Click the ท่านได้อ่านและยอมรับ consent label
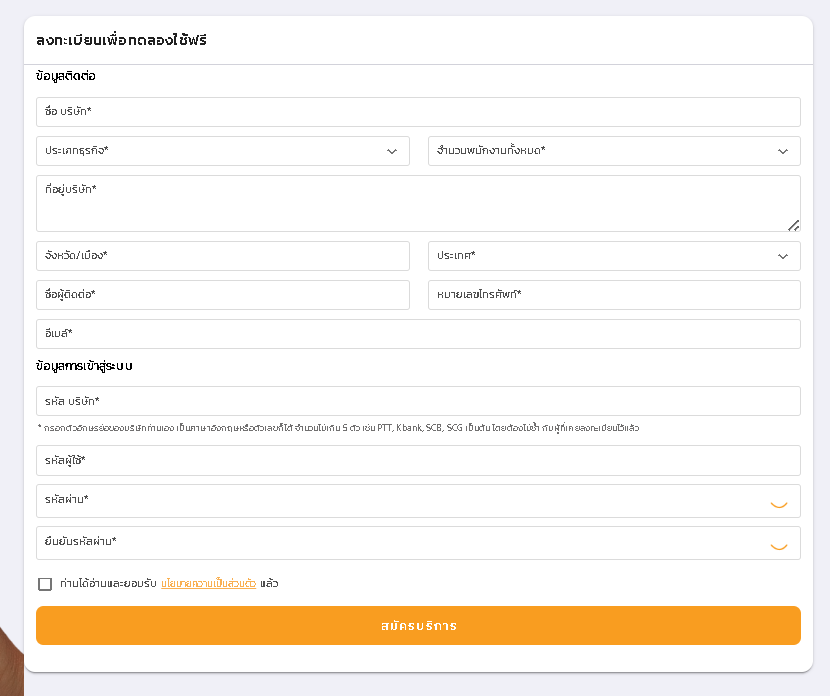This screenshot has width=830, height=696. [x=105, y=583]
